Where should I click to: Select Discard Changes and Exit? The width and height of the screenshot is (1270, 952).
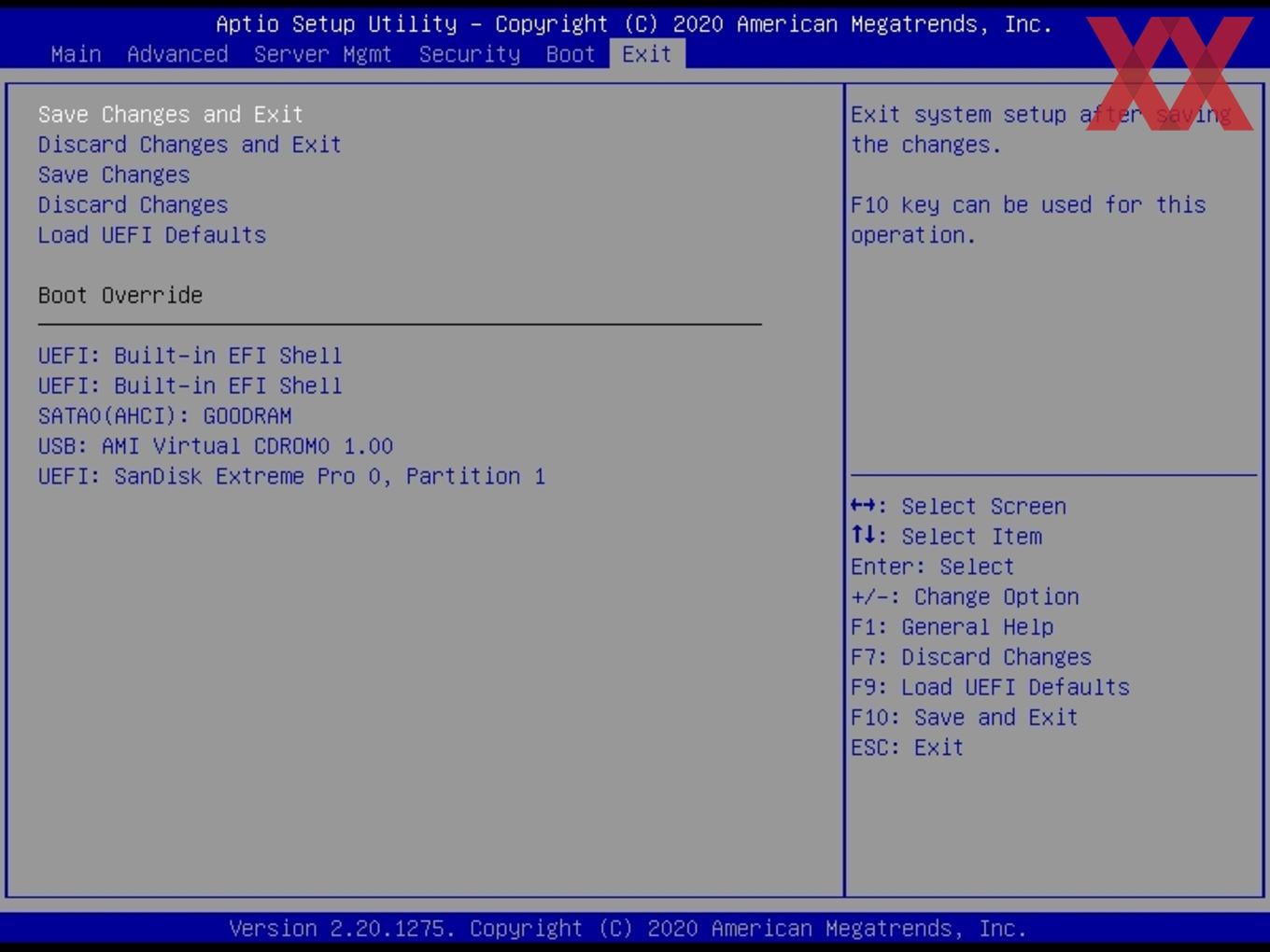(190, 145)
